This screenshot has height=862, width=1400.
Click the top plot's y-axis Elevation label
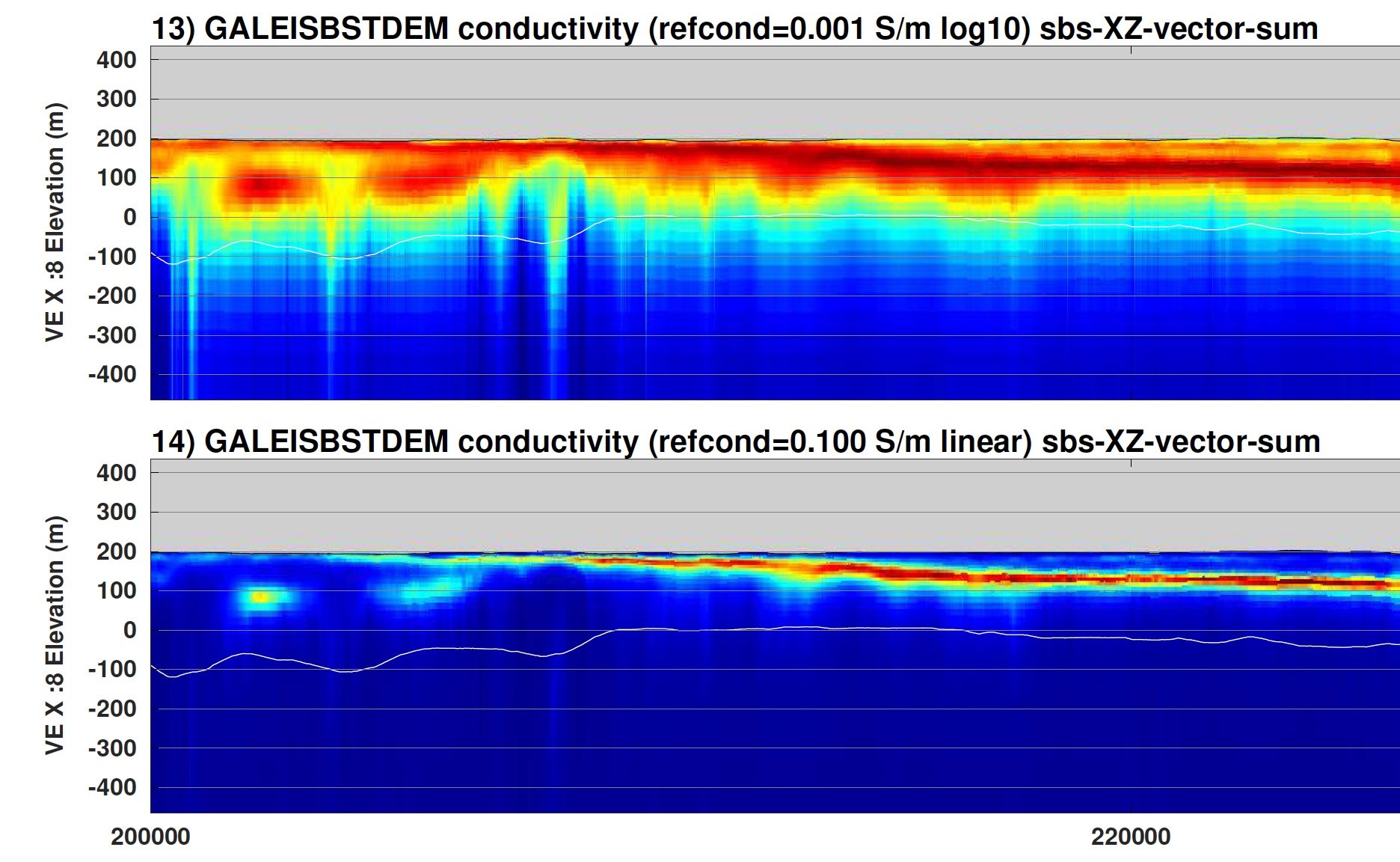click(55, 222)
